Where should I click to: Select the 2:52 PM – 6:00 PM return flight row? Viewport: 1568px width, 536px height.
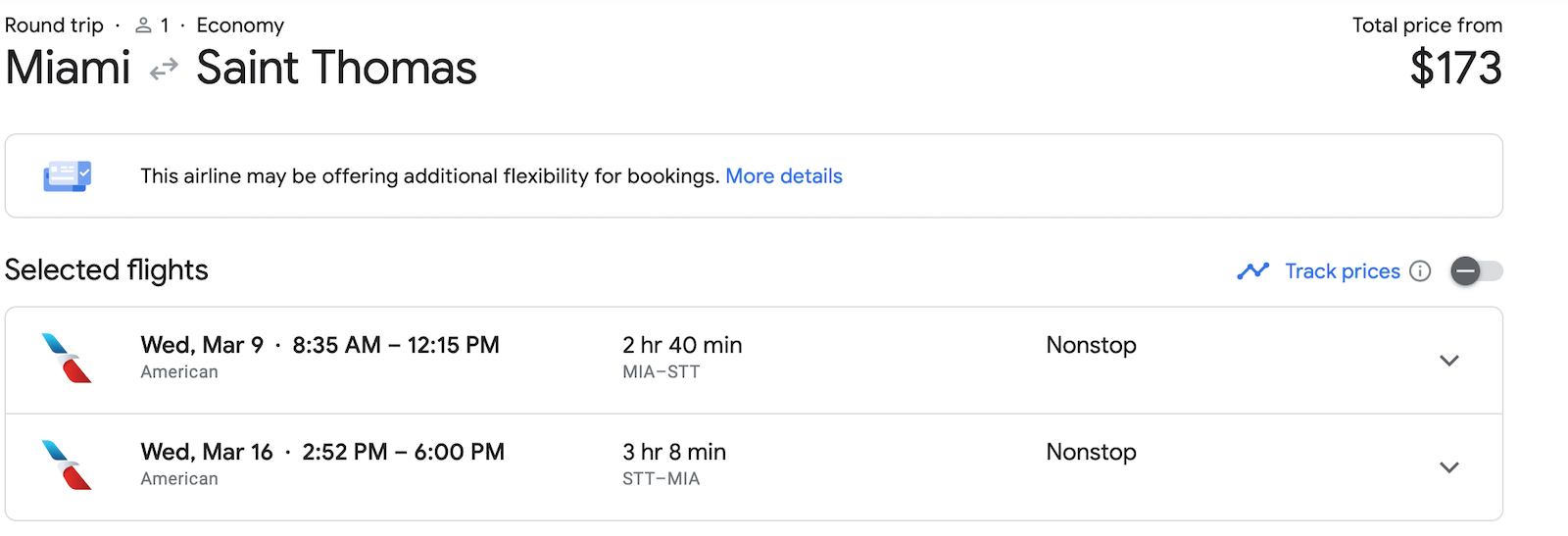403,453
